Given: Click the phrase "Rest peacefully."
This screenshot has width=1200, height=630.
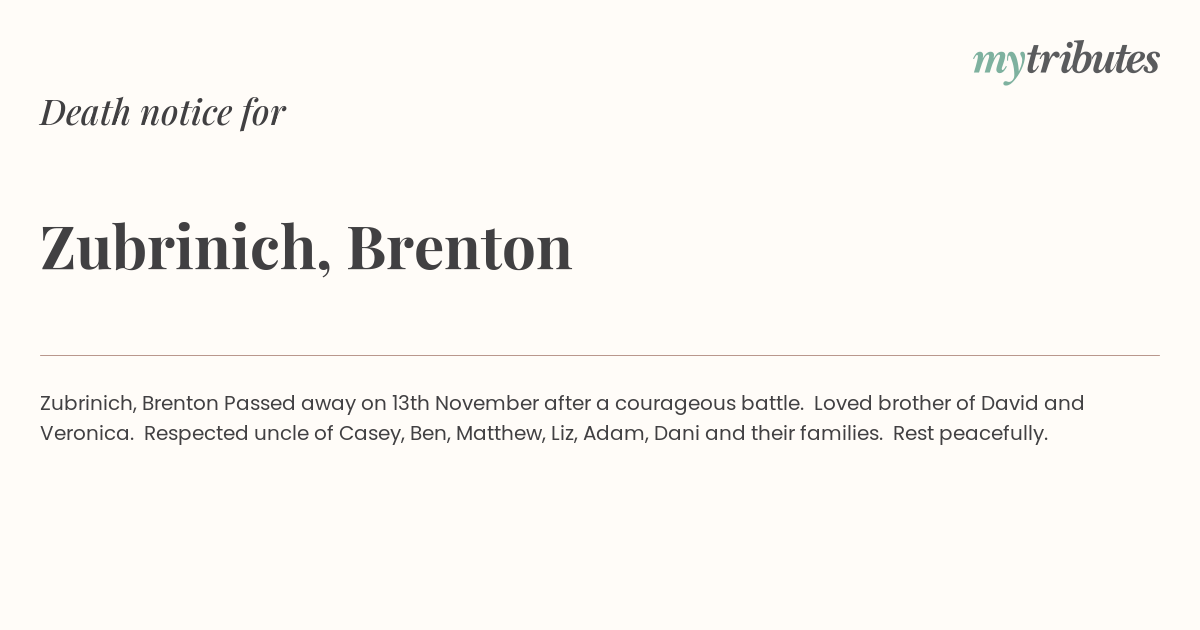Looking at the screenshot, I should [x=970, y=434].
